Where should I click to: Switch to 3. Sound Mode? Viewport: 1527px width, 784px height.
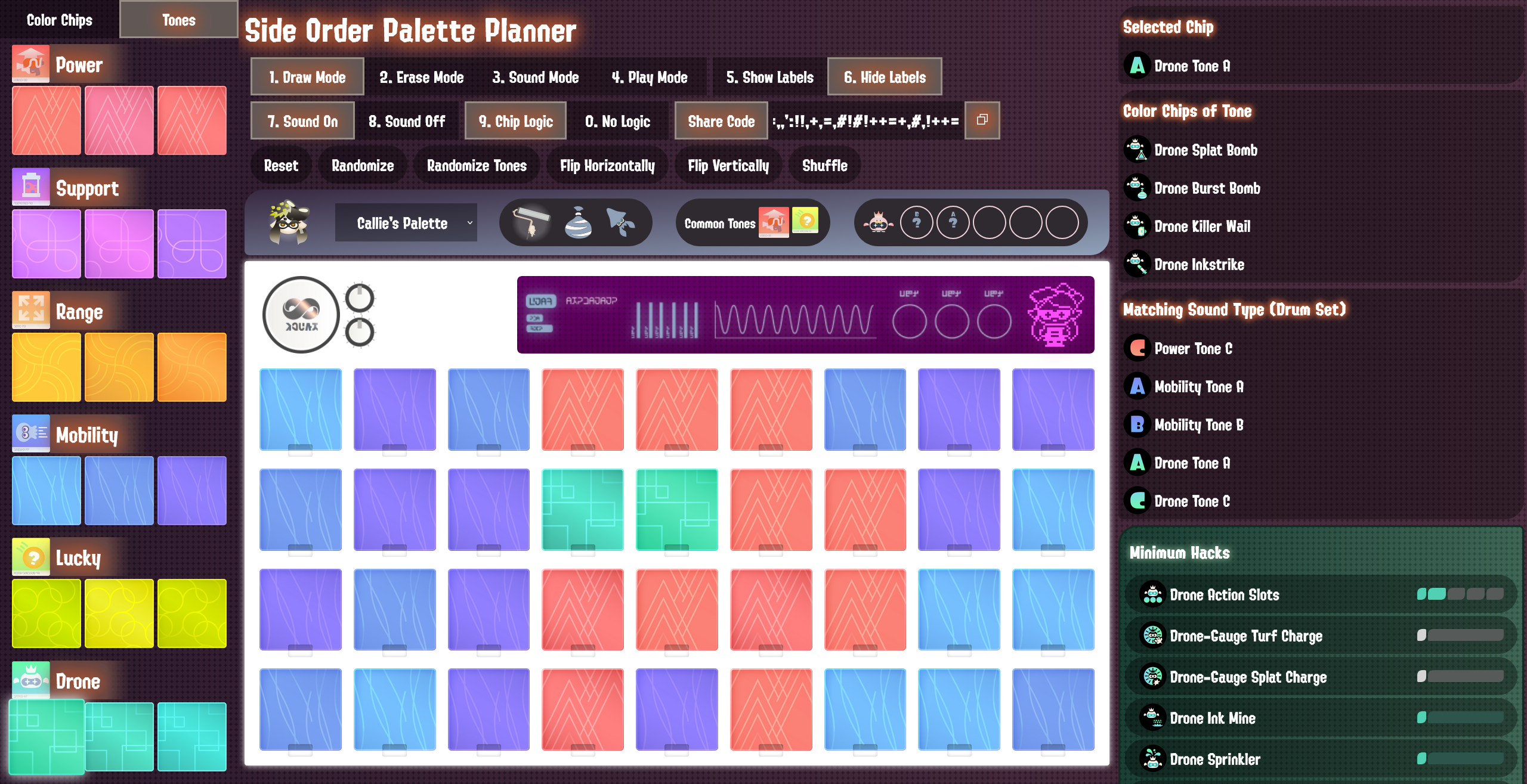pos(536,77)
